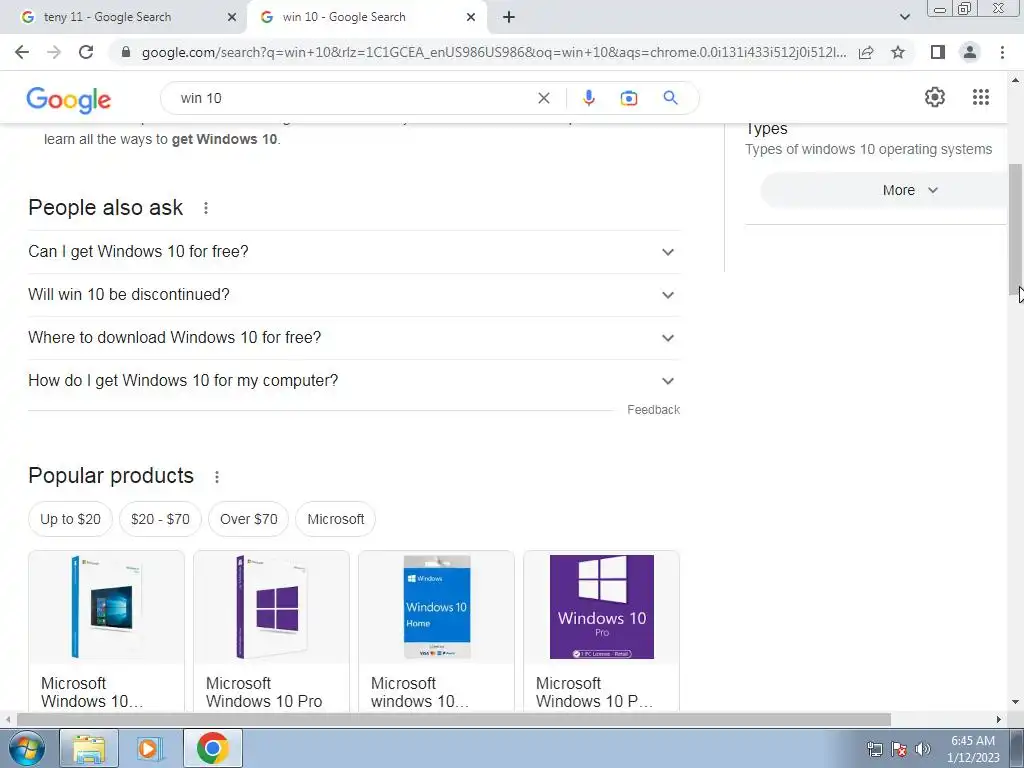
Task: Open the Google apps grid
Action: pyautogui.click(x=980, y=97)
